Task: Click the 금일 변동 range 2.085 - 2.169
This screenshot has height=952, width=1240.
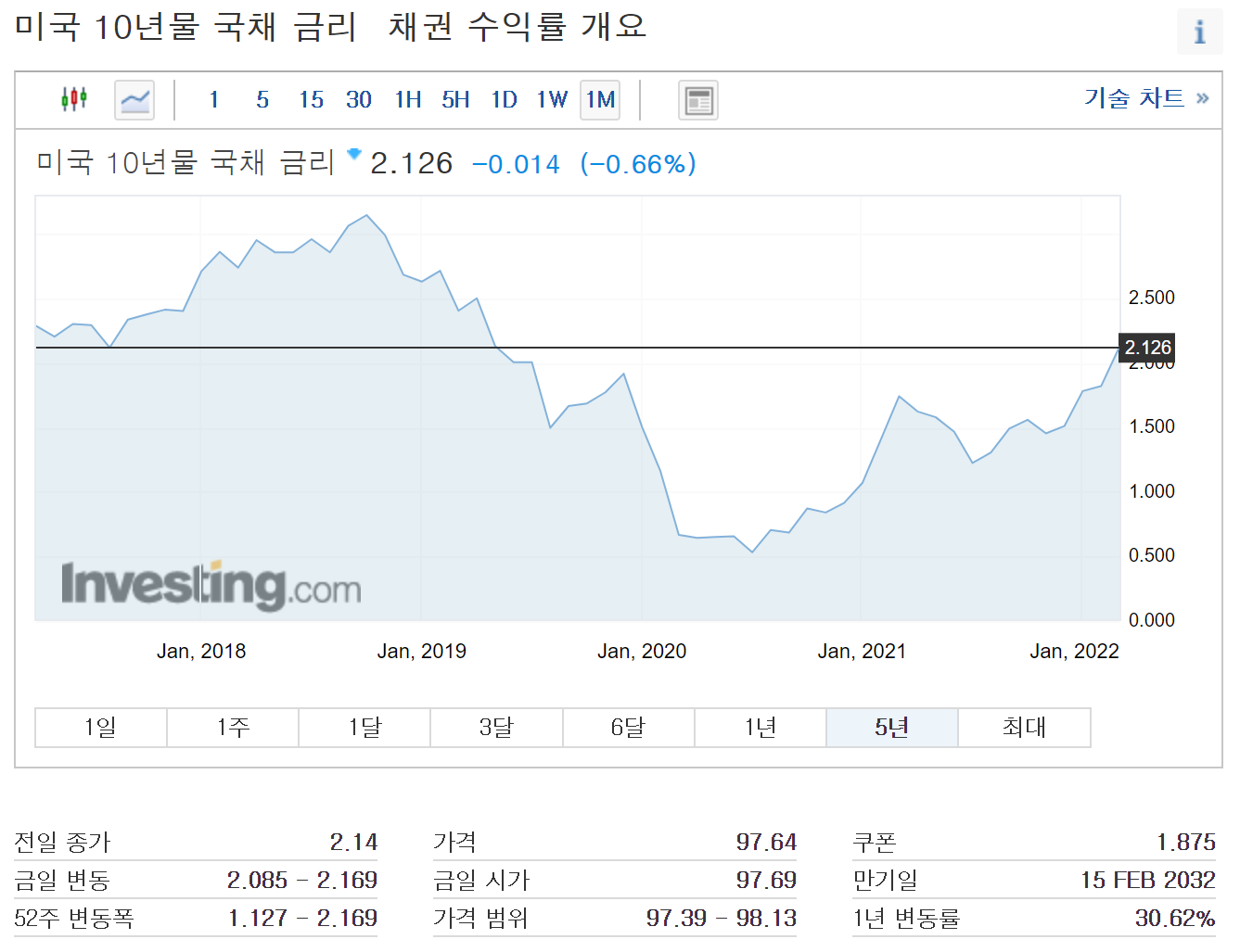Action: point(302,881)
